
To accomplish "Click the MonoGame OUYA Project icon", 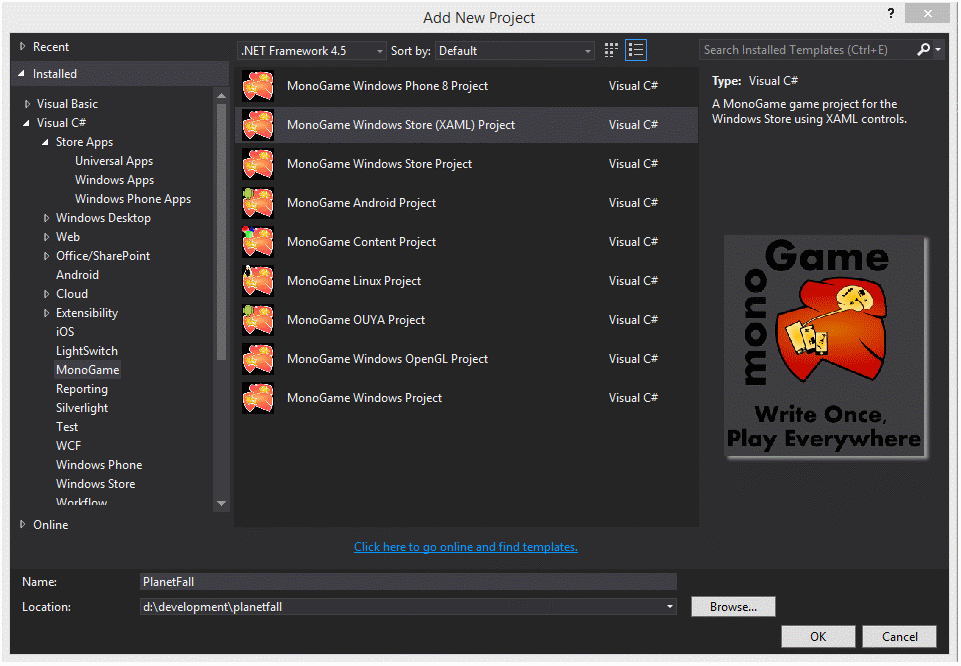I will point(258,320).
